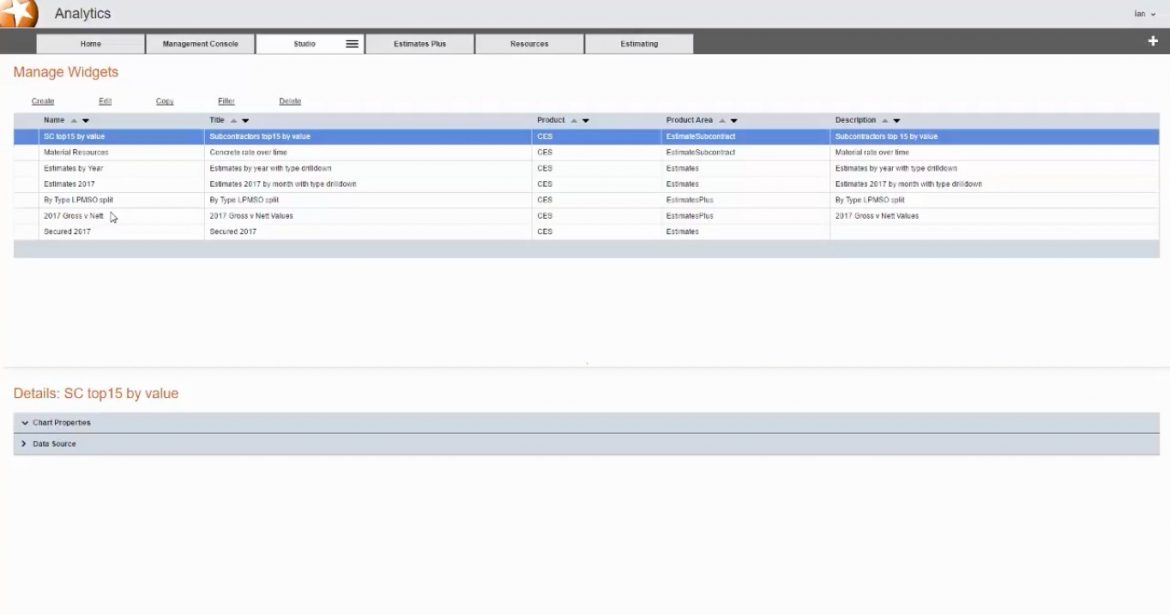The width and height of the screenshot is (1170, 615).
Task: Sort the Title column ascending
Action: pos(233,120)
